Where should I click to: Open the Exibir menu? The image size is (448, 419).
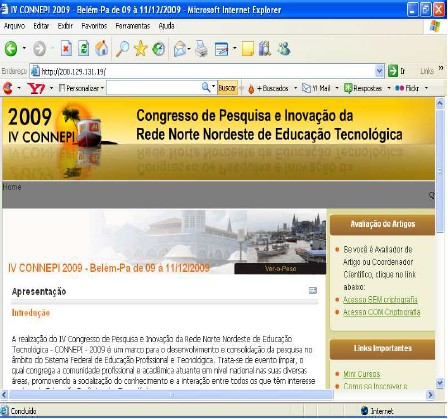tap(65, 26)
